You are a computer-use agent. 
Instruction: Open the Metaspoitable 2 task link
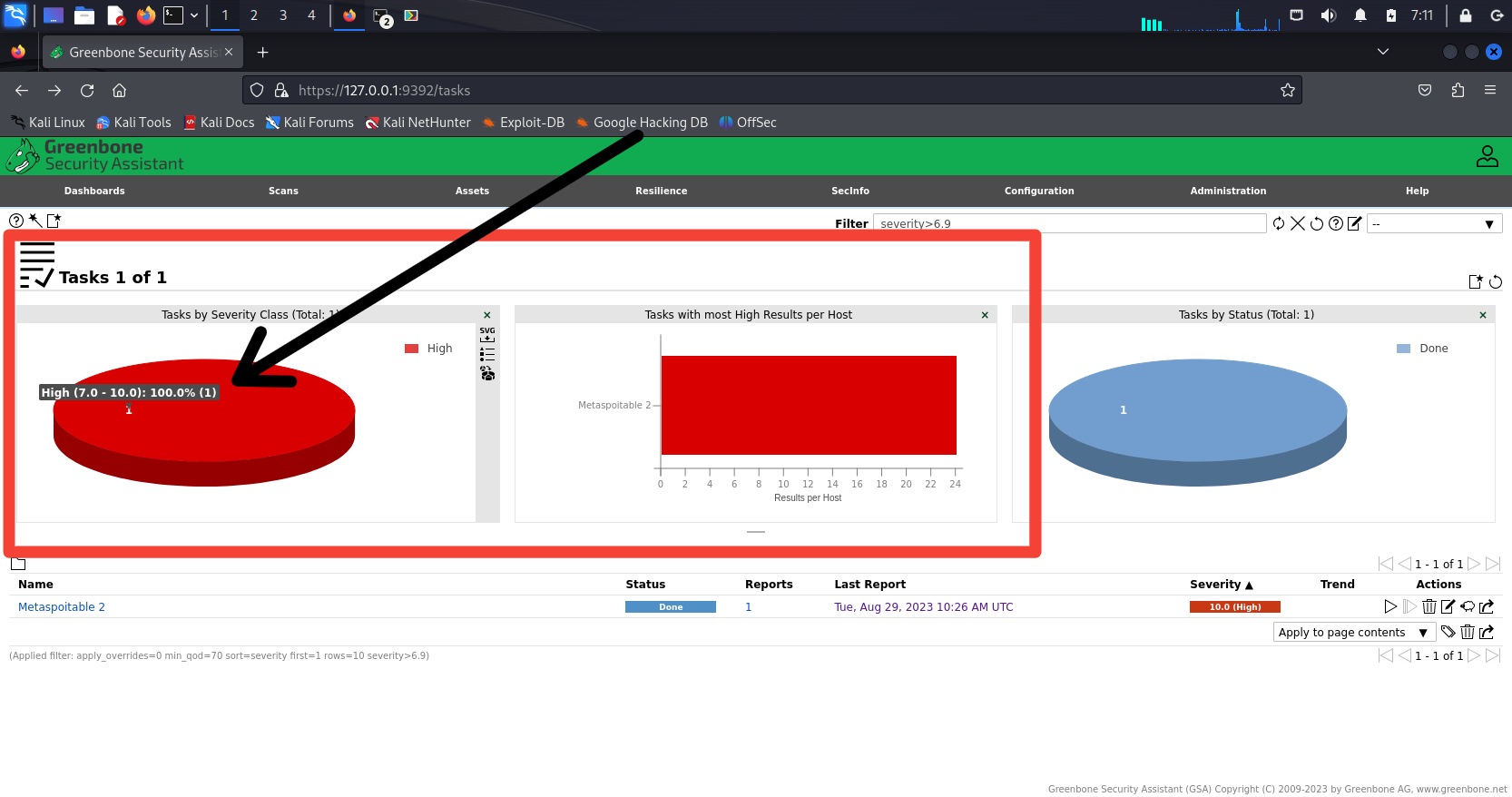[x=62, y=606]
